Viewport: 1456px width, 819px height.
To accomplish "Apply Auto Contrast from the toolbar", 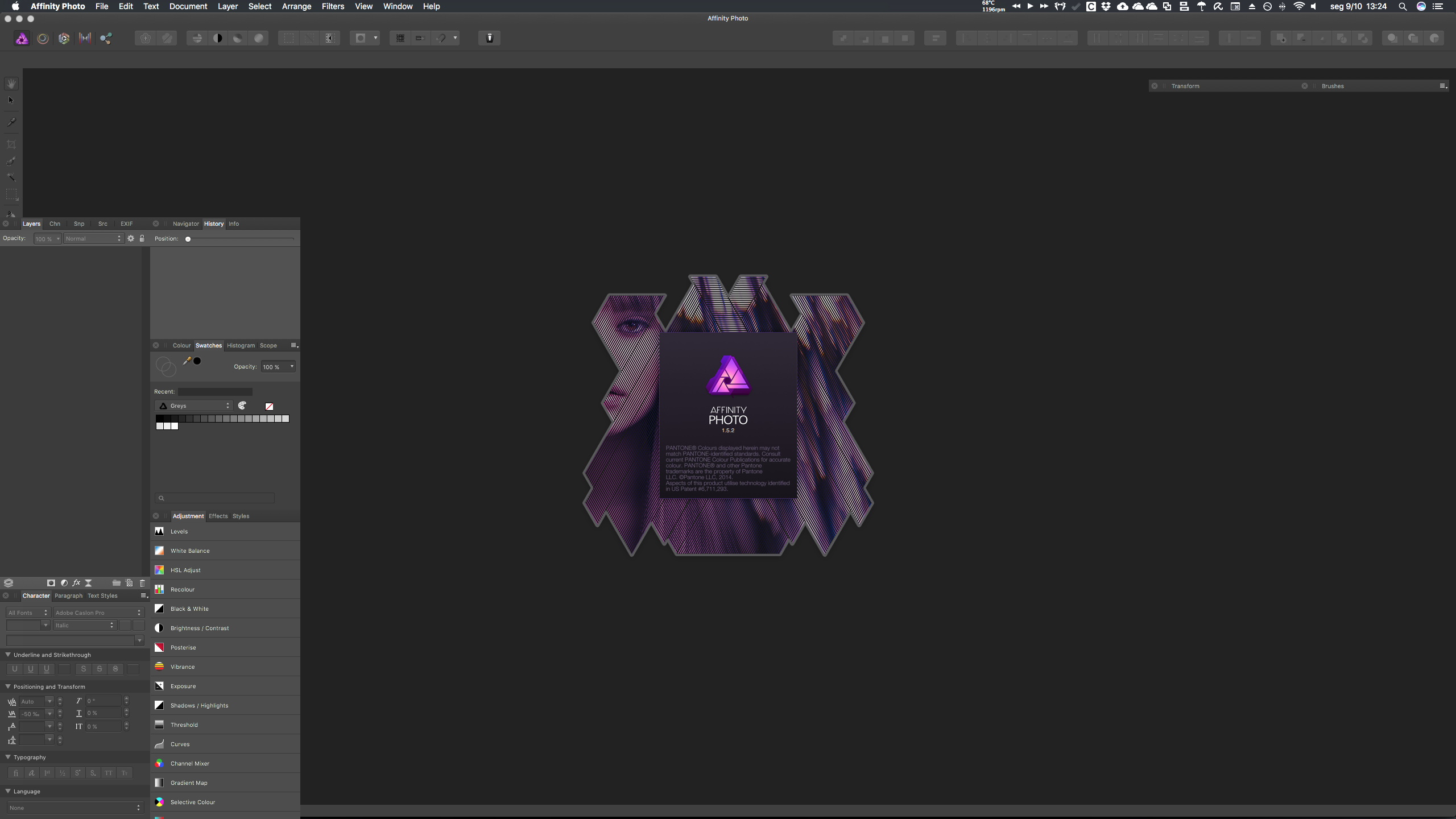I will (218, 38).
